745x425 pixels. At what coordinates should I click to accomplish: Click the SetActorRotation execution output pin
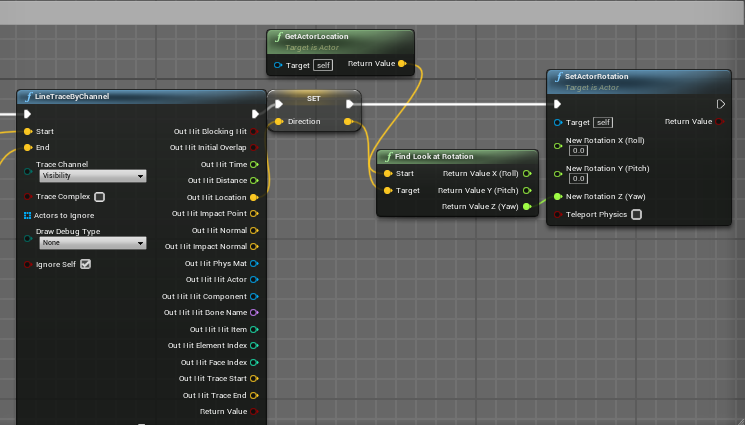721,104
